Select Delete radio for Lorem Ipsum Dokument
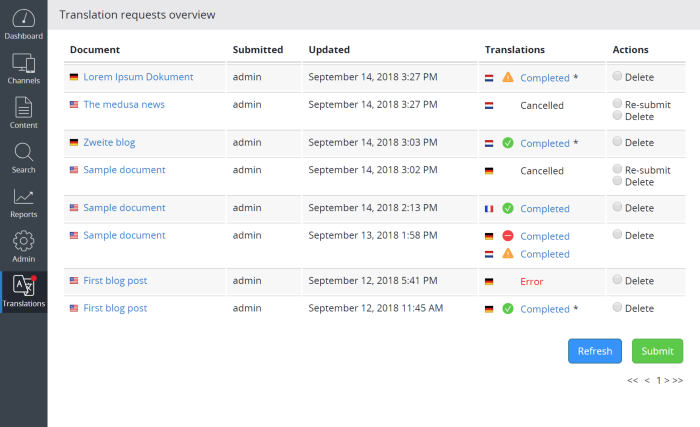Image resolution: width=700 pixels, height=427 pixels. [x=617, y=76]
